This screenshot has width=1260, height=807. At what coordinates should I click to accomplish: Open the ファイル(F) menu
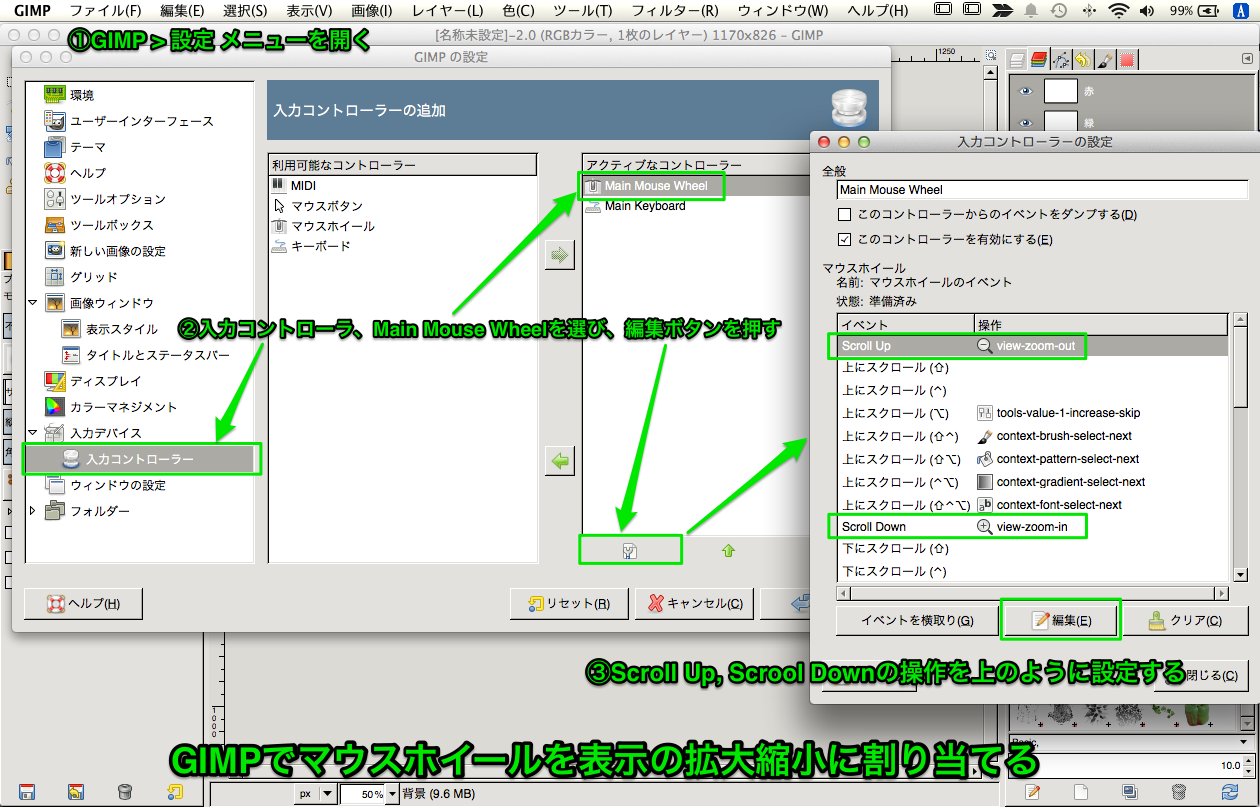tap(105, 11)
